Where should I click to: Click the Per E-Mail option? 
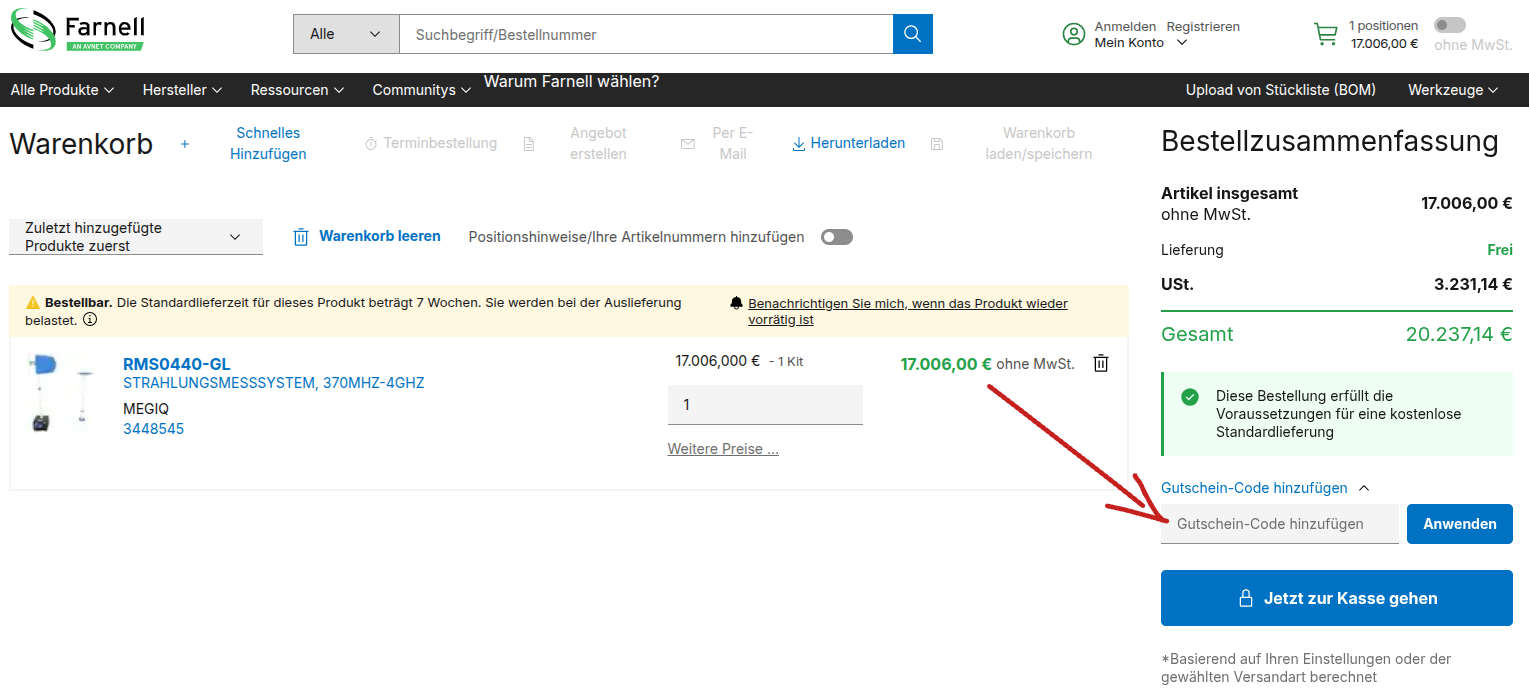coord(733,143)
